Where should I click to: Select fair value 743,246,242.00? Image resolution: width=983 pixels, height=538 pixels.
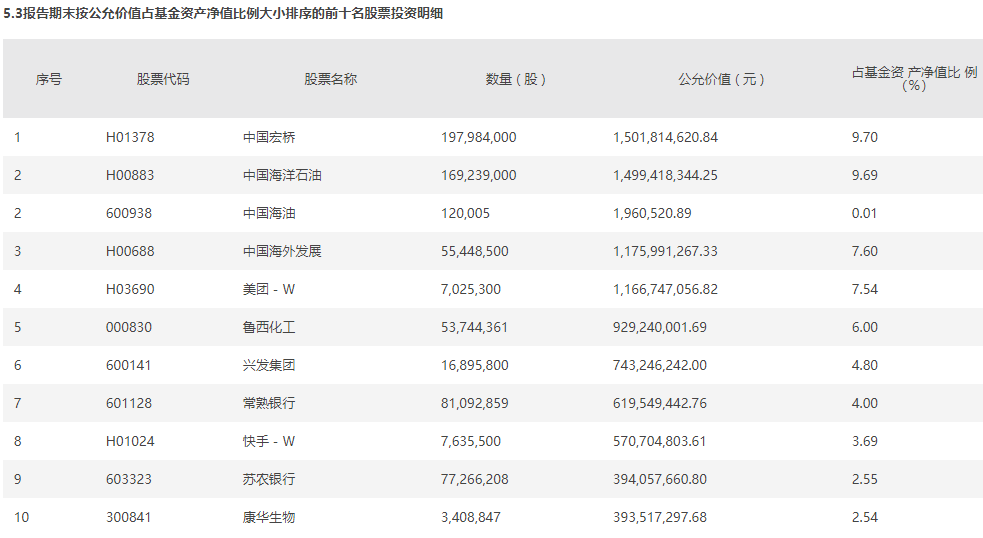pos(660,366)
